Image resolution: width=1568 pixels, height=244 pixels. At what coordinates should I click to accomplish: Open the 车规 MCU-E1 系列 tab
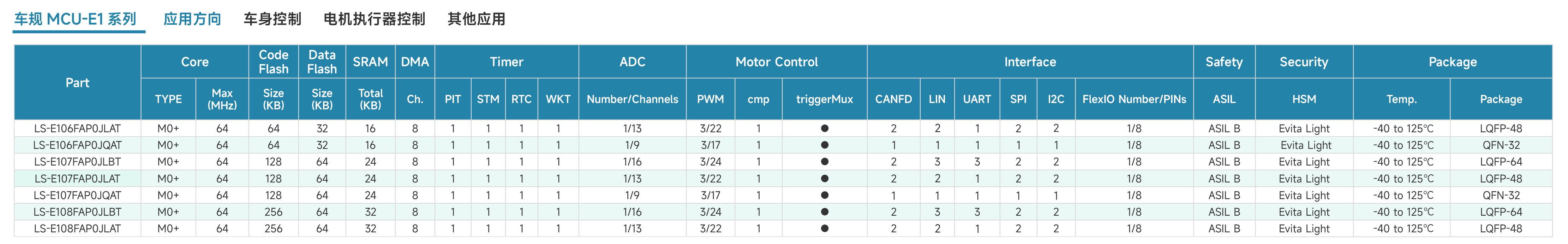click(76, 19)
